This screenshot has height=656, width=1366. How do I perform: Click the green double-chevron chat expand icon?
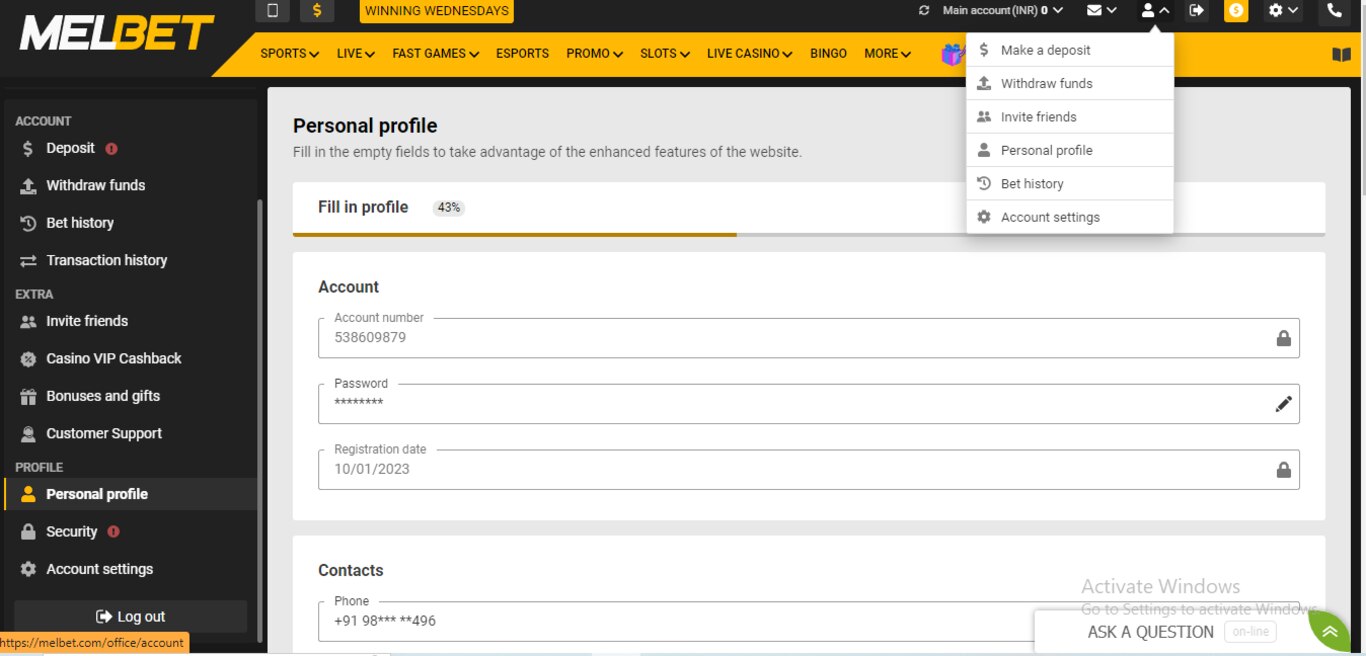pos(1329,632)
